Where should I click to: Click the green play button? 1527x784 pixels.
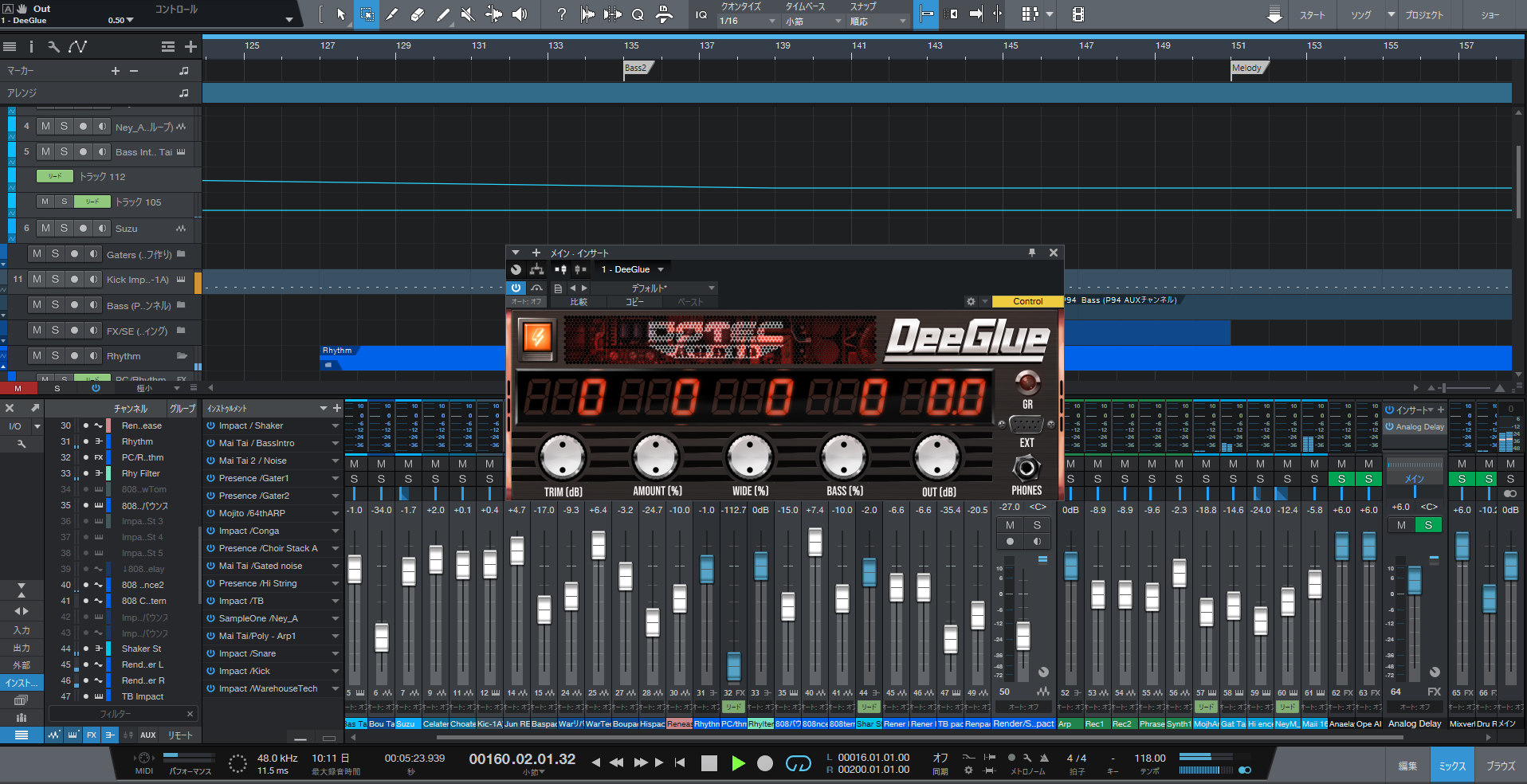(x=738, y=763)
